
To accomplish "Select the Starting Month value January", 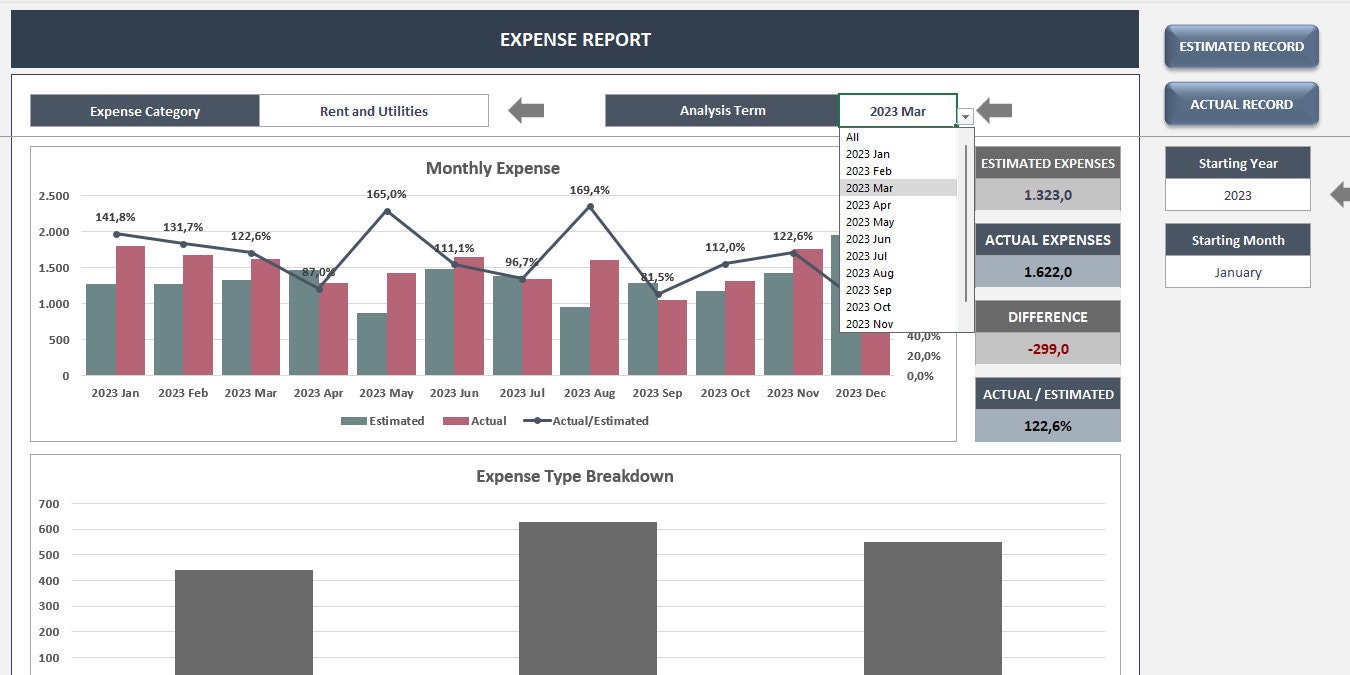I will pos(1237,272).
